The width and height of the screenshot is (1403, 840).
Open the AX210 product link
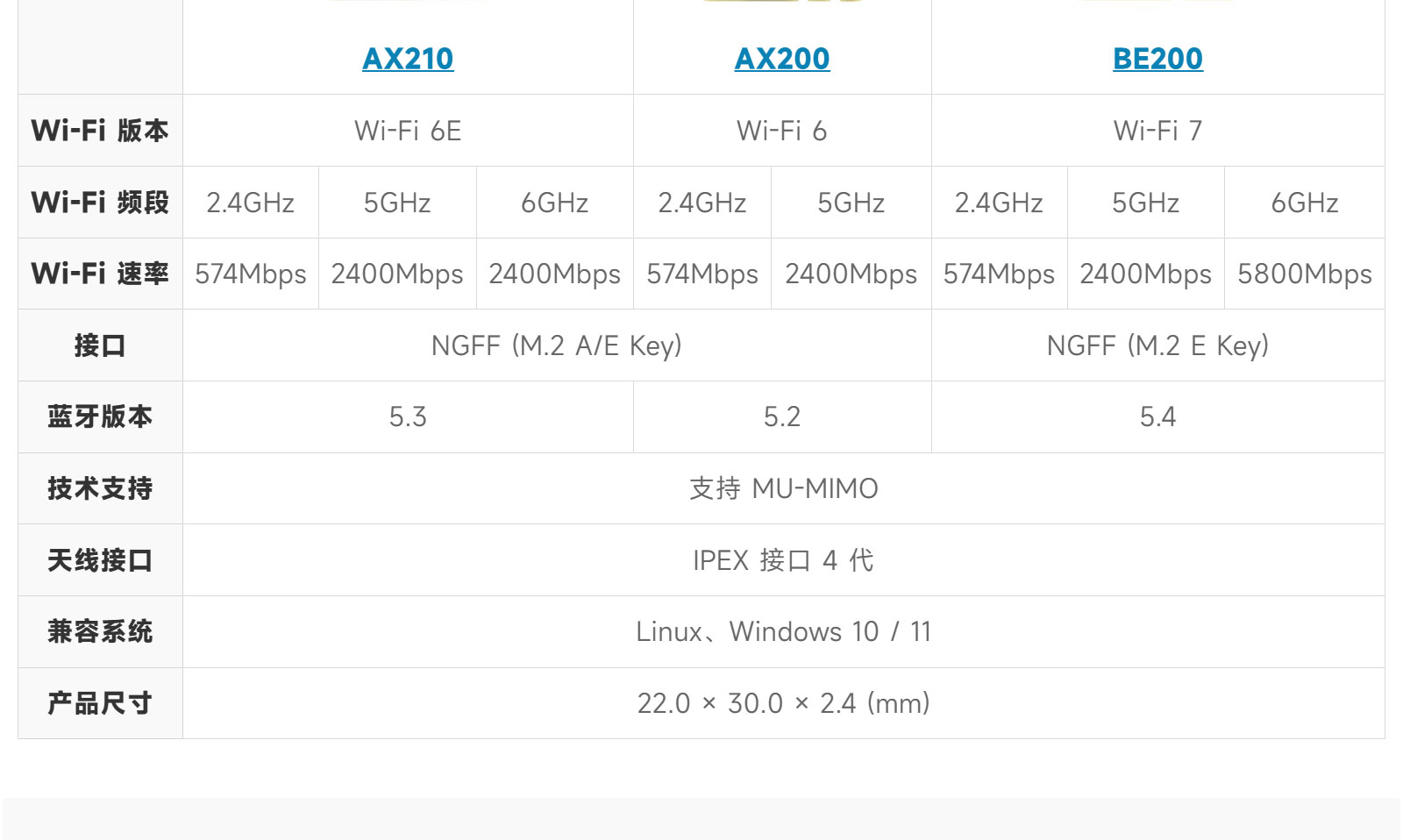click(408, 59)
